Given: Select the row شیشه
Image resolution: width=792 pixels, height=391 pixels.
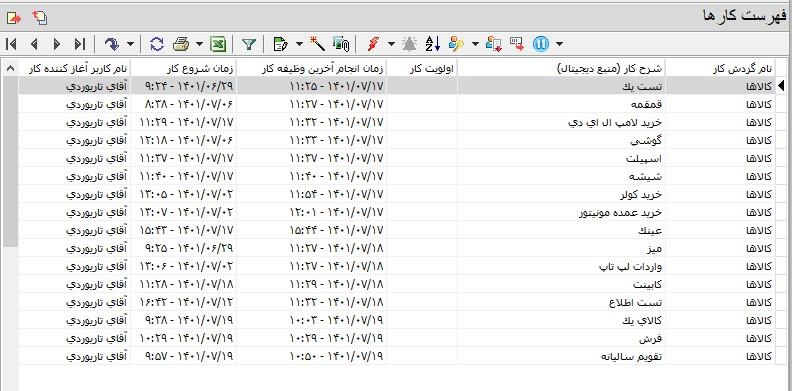Looking at the screenshot, I should 397,176.
